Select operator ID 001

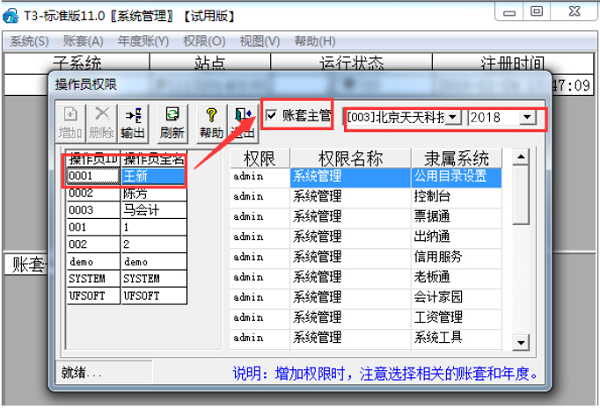point(93,227)
